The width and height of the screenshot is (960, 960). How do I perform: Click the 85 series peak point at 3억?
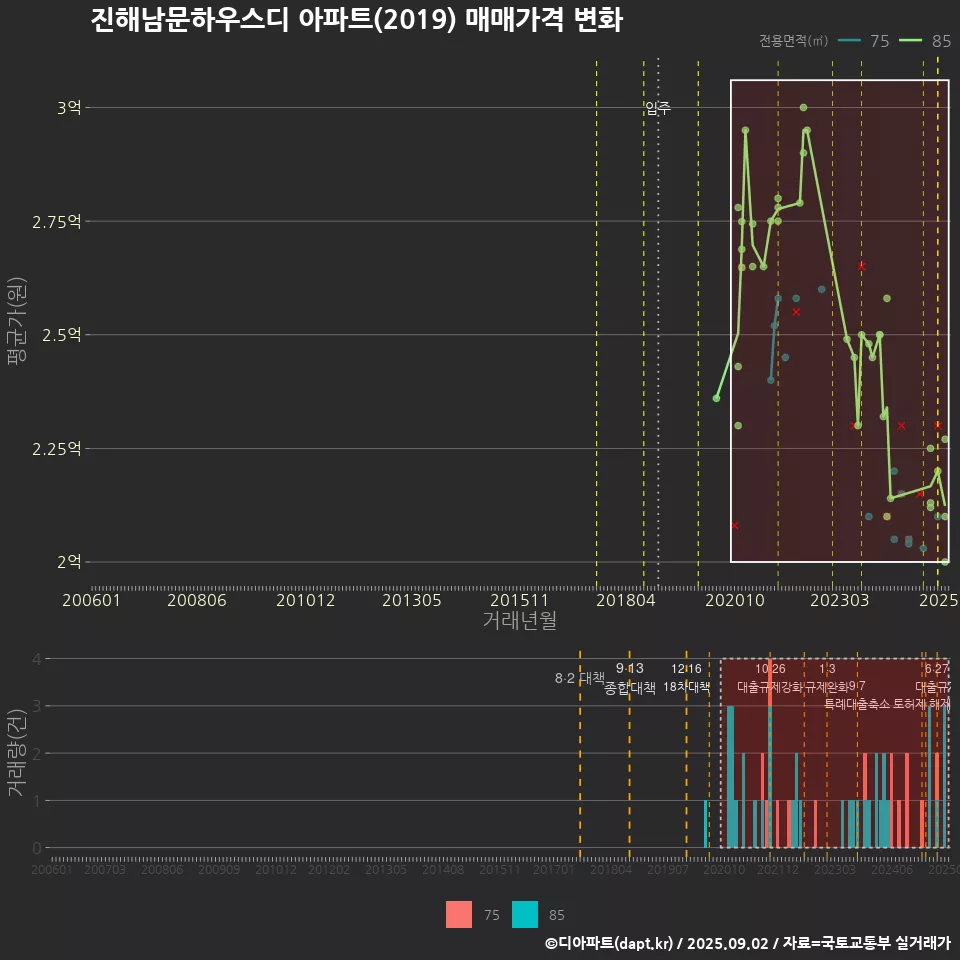tap(803, 108)
